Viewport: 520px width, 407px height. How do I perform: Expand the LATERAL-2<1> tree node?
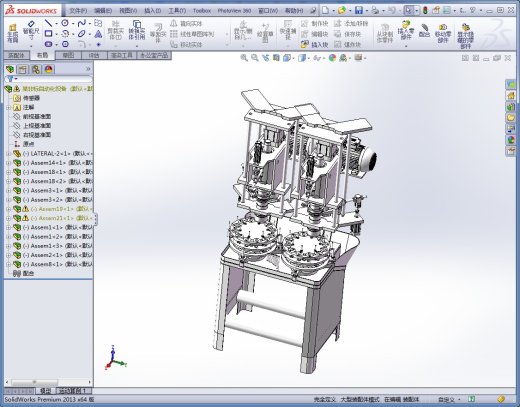(8, 154)
